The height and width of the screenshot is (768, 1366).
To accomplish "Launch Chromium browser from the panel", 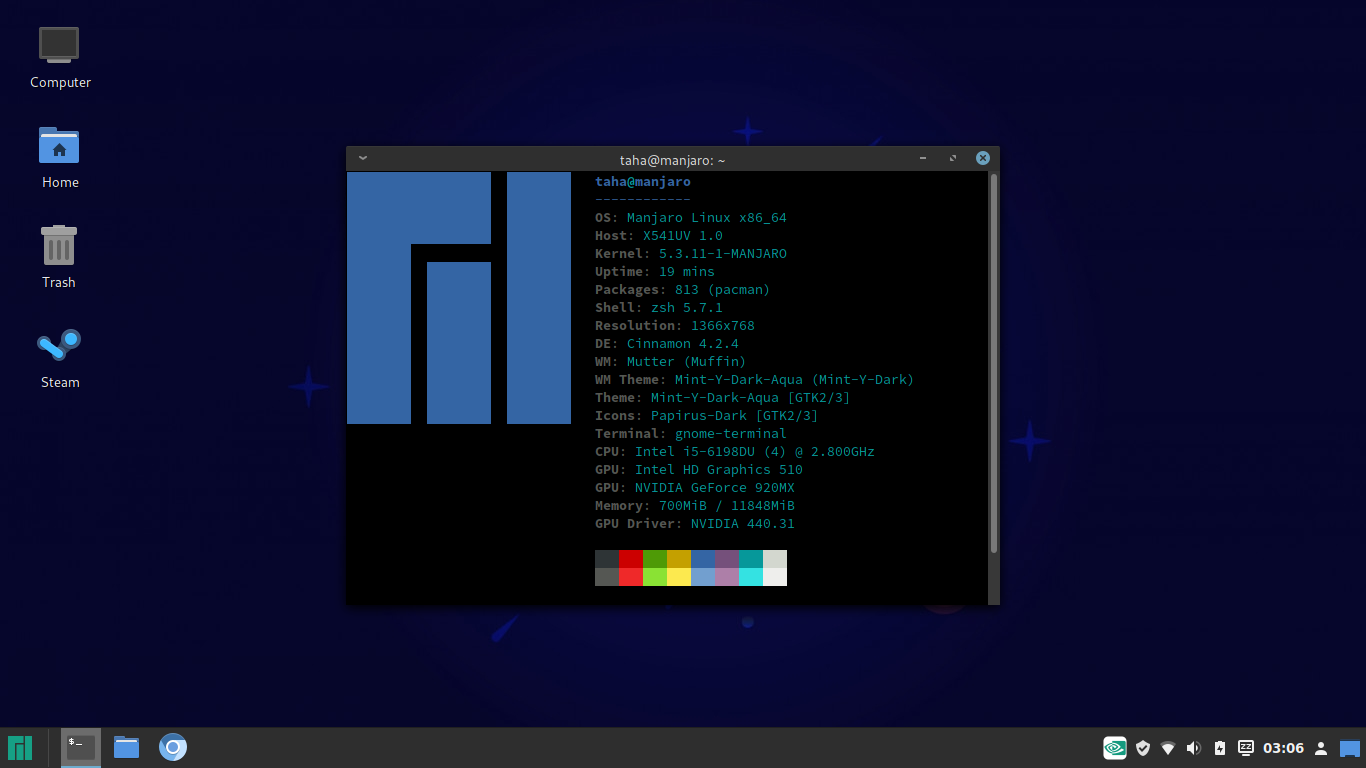I will click(x=173, y=747).
